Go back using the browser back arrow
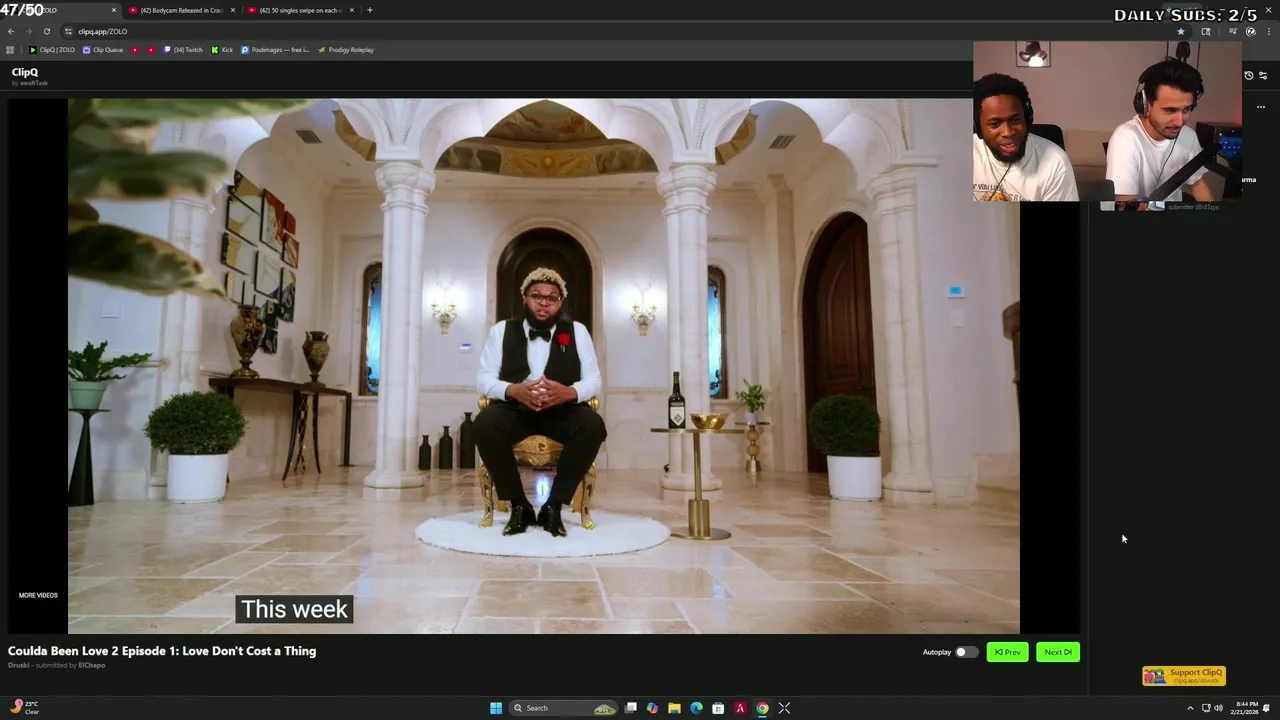 (x=11, y=31)
